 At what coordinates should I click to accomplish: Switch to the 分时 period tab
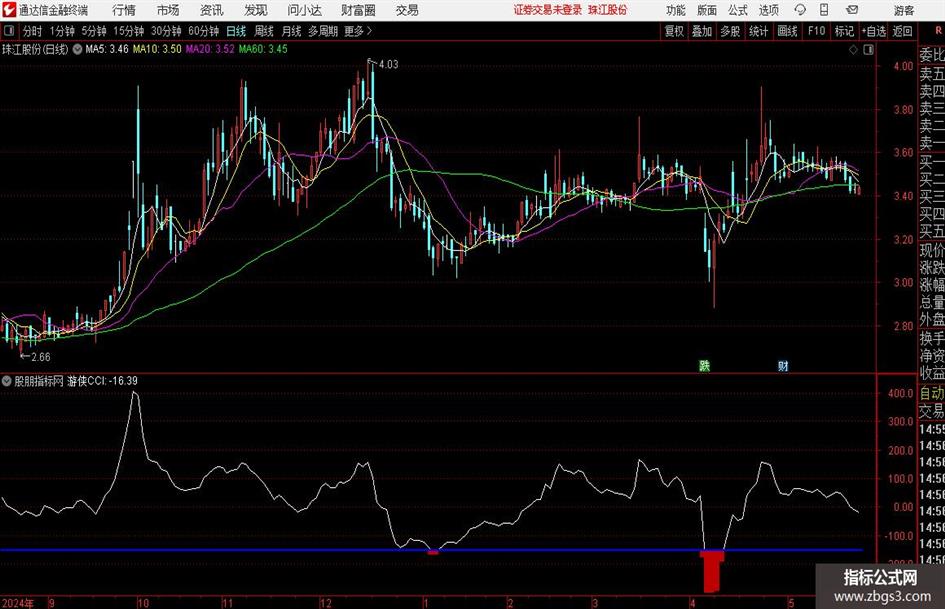coord(33,31)
